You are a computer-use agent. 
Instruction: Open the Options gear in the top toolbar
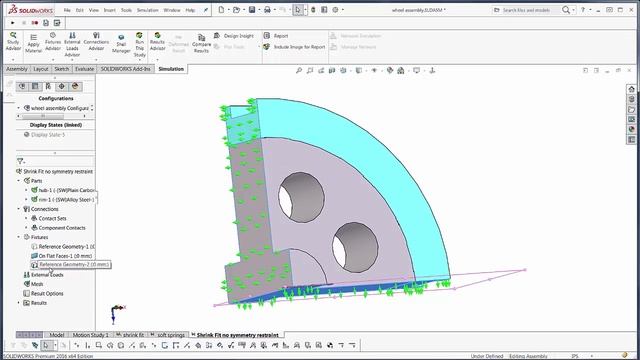335,10
